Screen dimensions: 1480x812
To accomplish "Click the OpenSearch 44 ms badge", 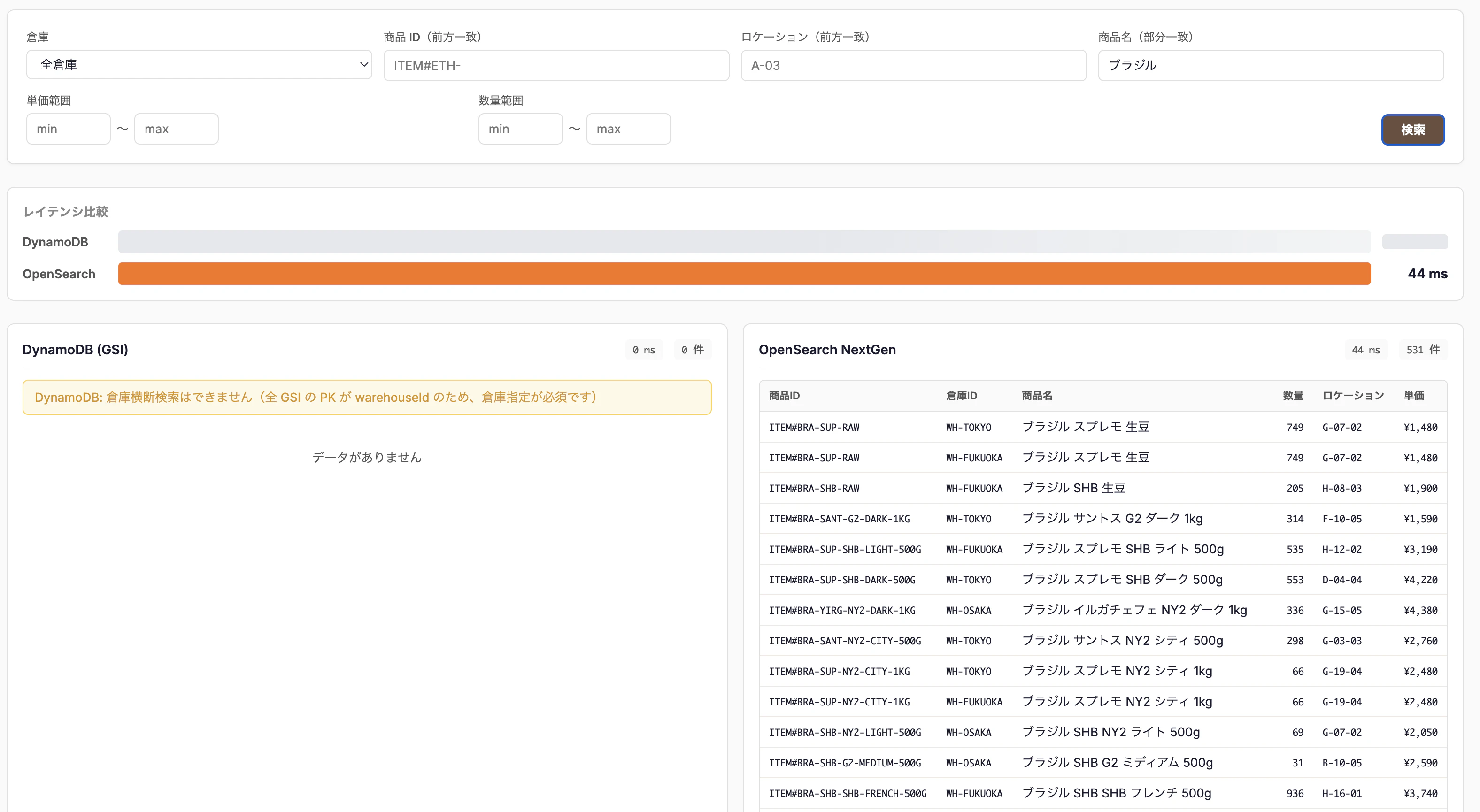I will (x=1366, y=350).
